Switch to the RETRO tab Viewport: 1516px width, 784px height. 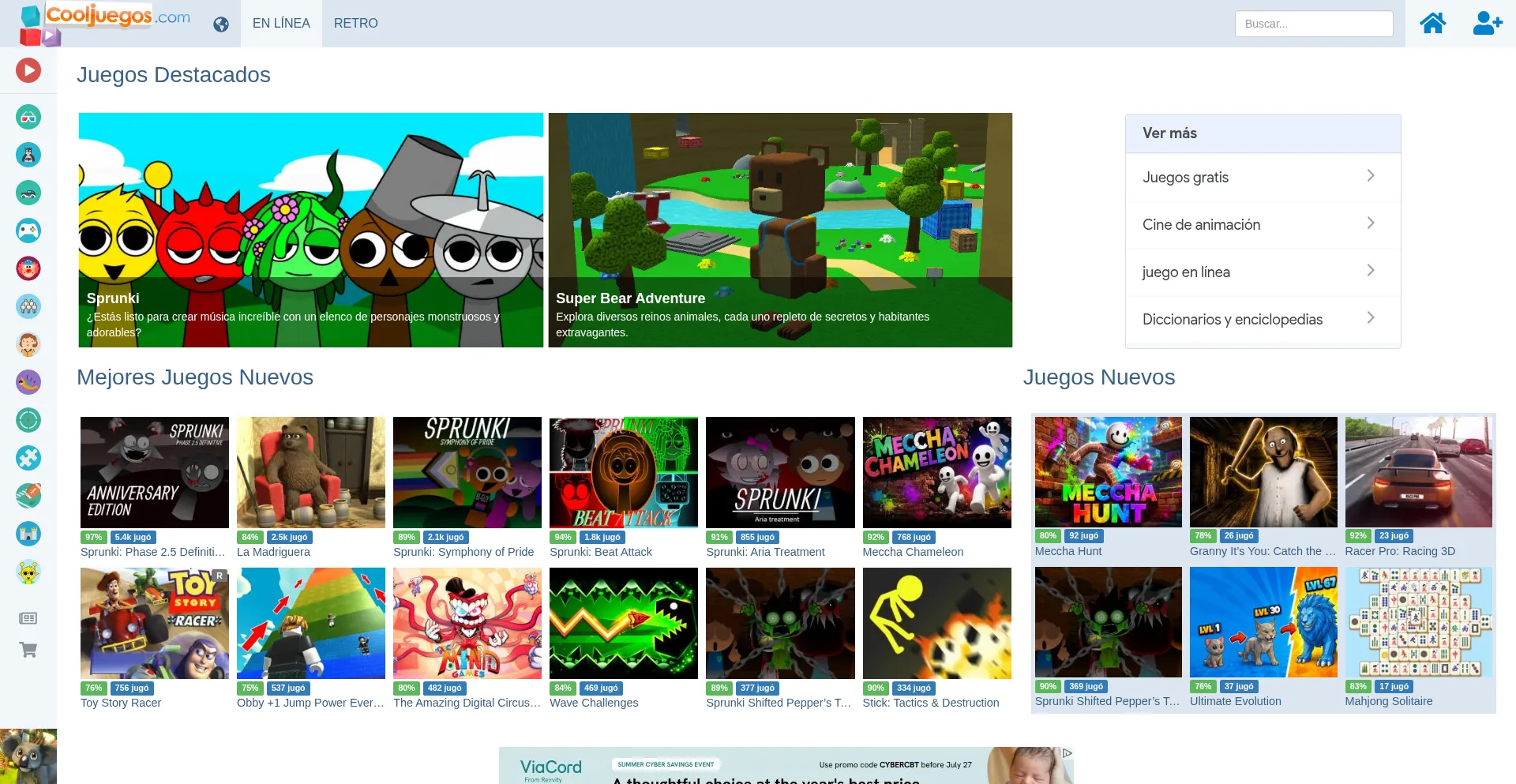tap(356, 24)
